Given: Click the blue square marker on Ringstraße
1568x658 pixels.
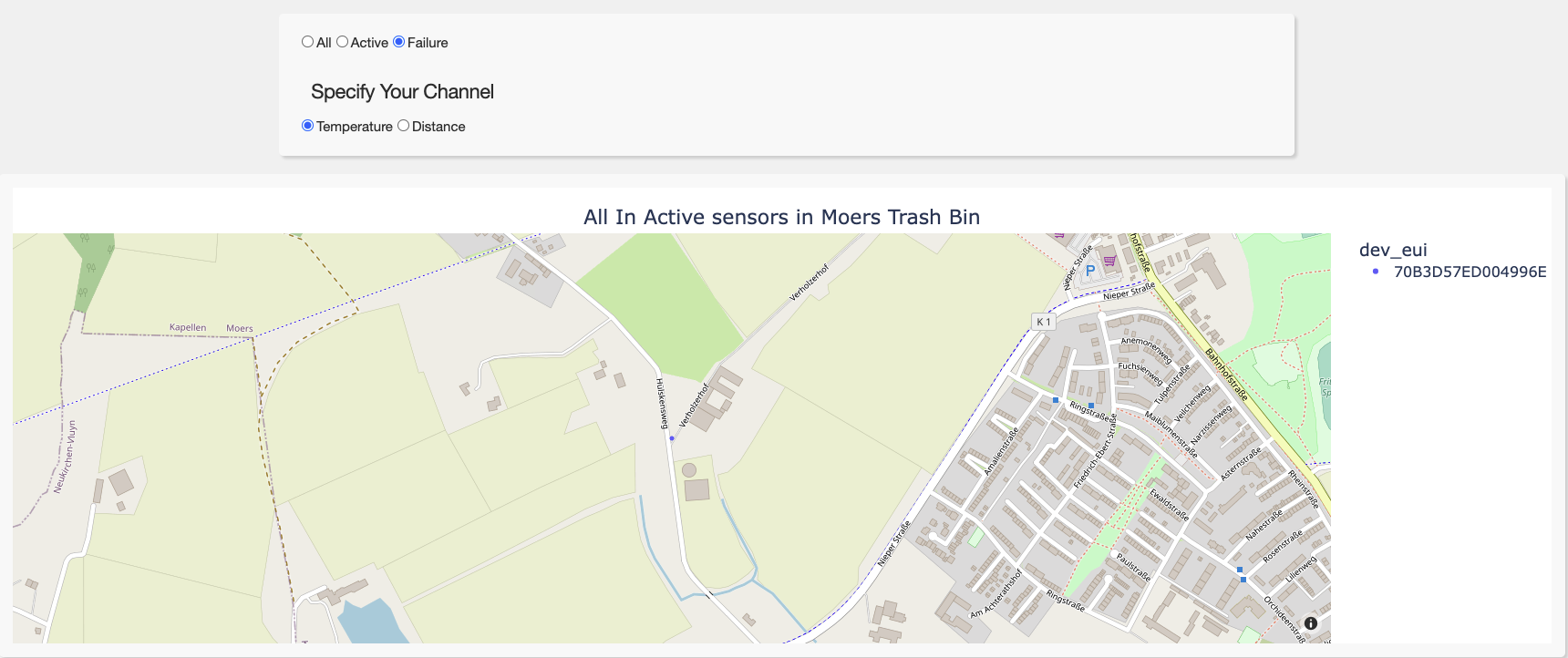Looking at the screenshot, I should 1091,406.
